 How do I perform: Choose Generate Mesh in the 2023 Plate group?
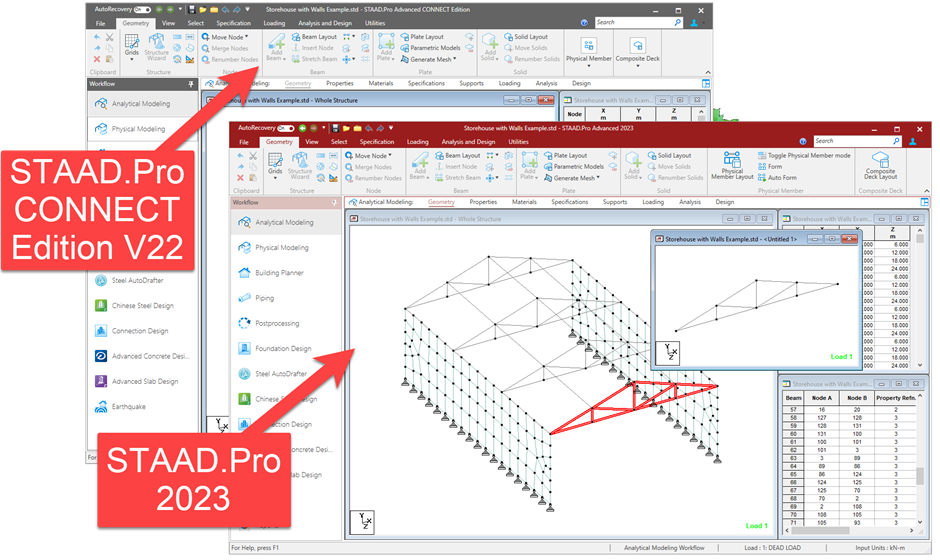(x=571, y=178)
